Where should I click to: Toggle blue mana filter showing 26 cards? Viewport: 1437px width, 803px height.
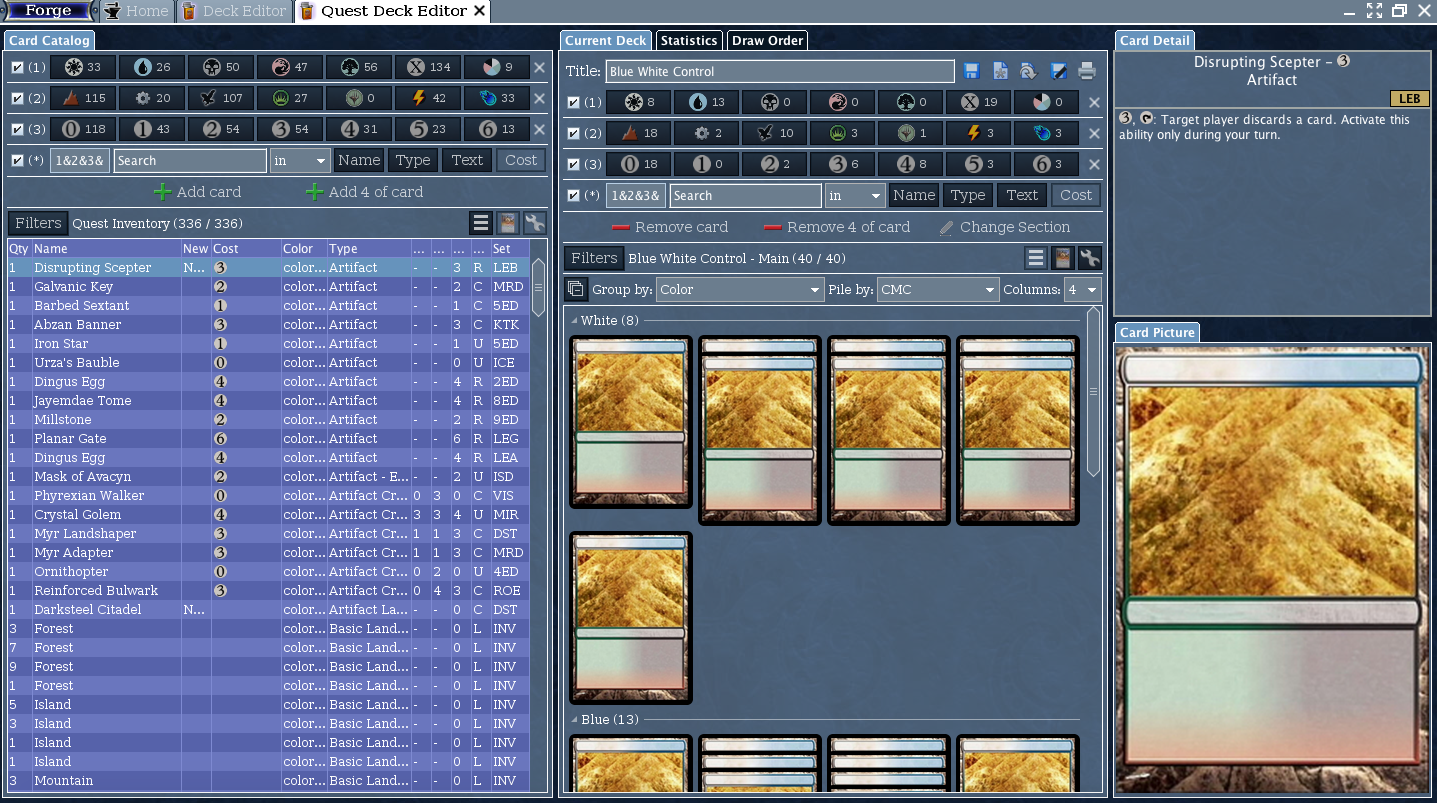point(151,68)
